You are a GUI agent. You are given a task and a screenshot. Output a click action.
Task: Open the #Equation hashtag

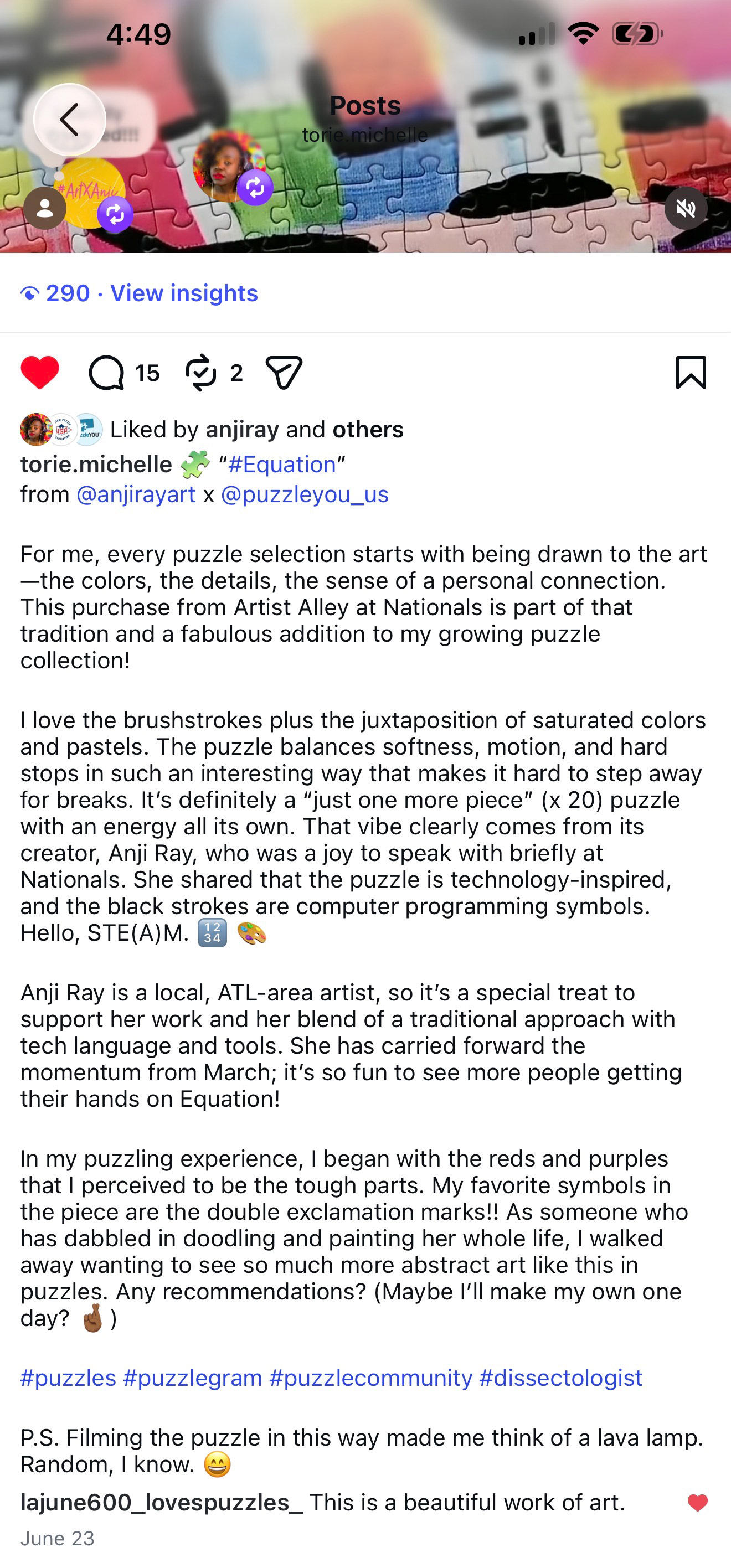pos(282,465)
